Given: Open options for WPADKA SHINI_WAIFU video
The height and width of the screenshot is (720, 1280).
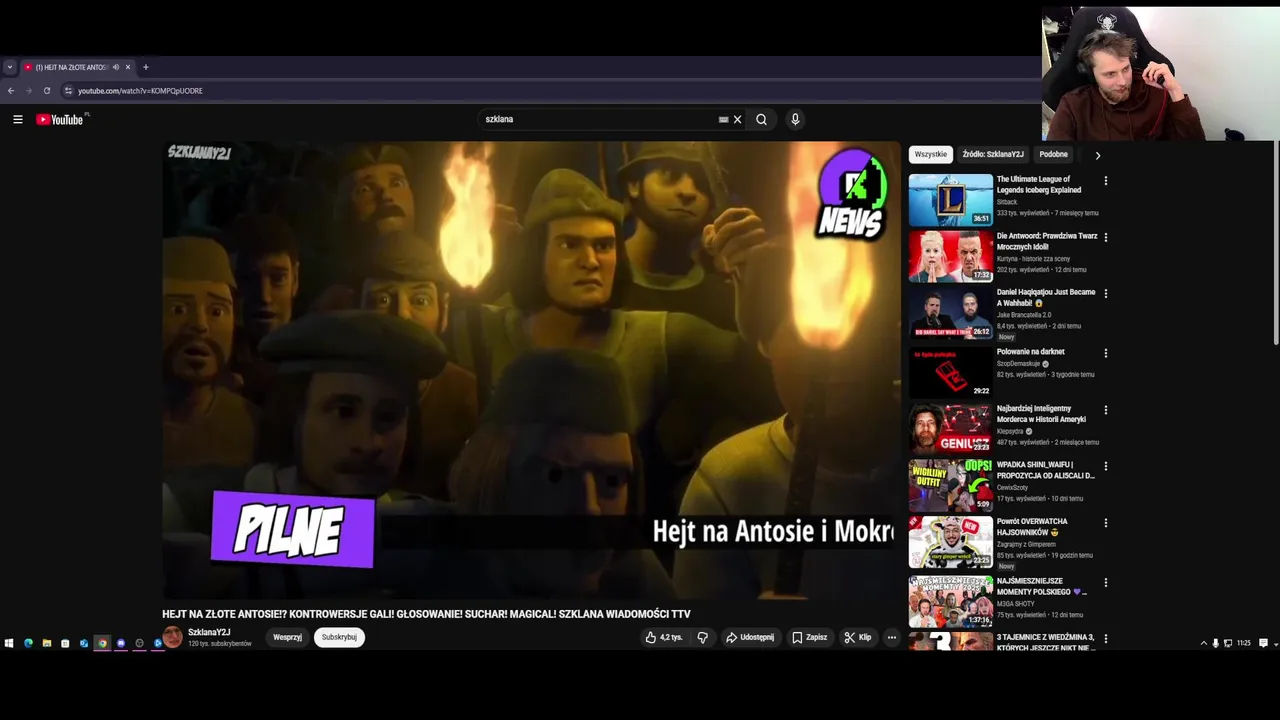Looking at the screenshot, I should pos(1105,466).
